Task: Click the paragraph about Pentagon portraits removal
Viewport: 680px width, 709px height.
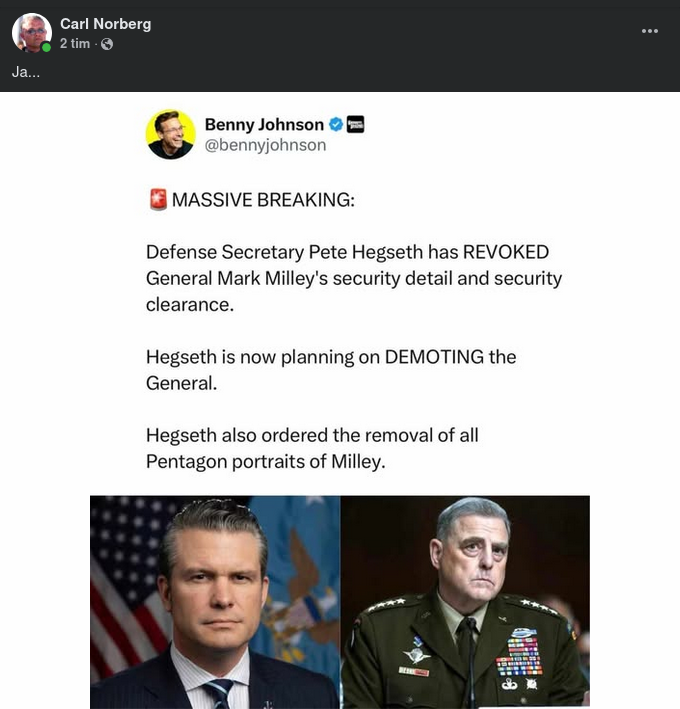Action: (312, 448)
